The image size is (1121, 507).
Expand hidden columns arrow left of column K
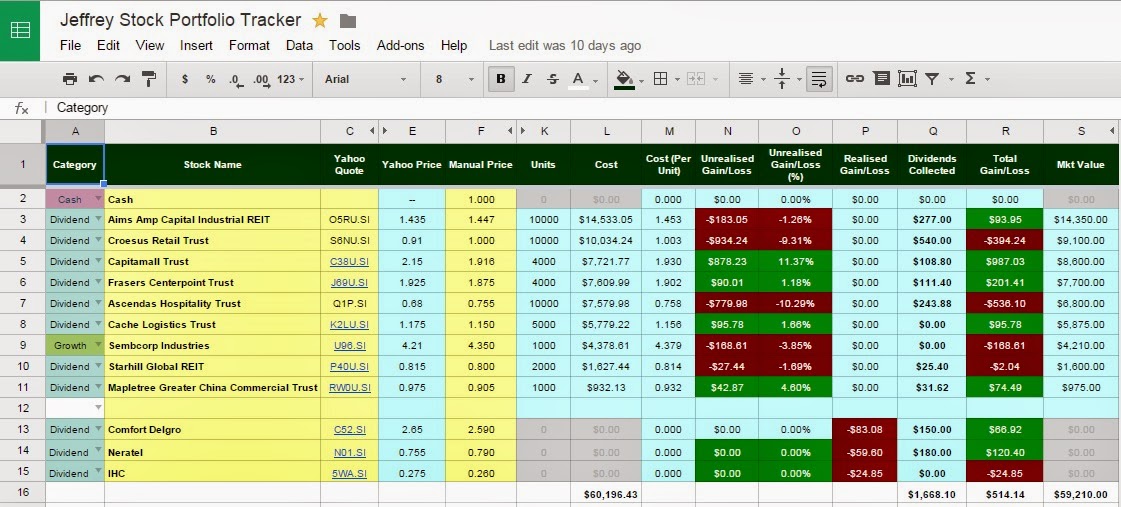click(523, 131)
